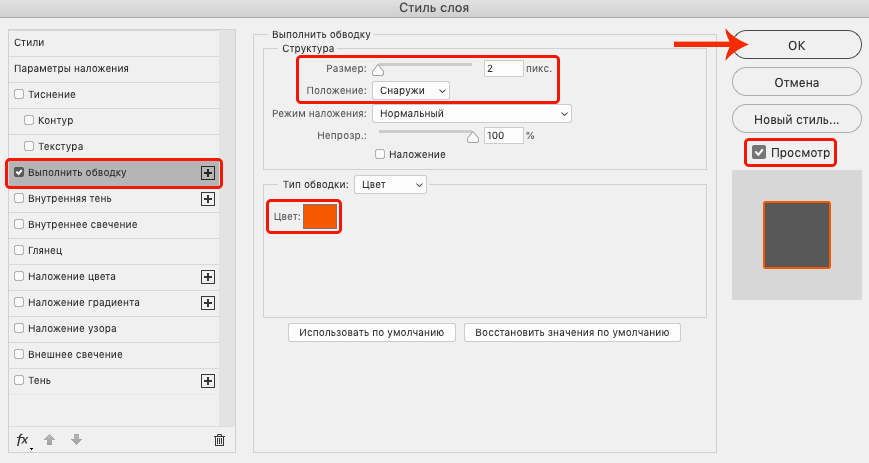Select the Глянец row label
The height and width of the screenshot is (463, 869).
[x=45, y=251]
